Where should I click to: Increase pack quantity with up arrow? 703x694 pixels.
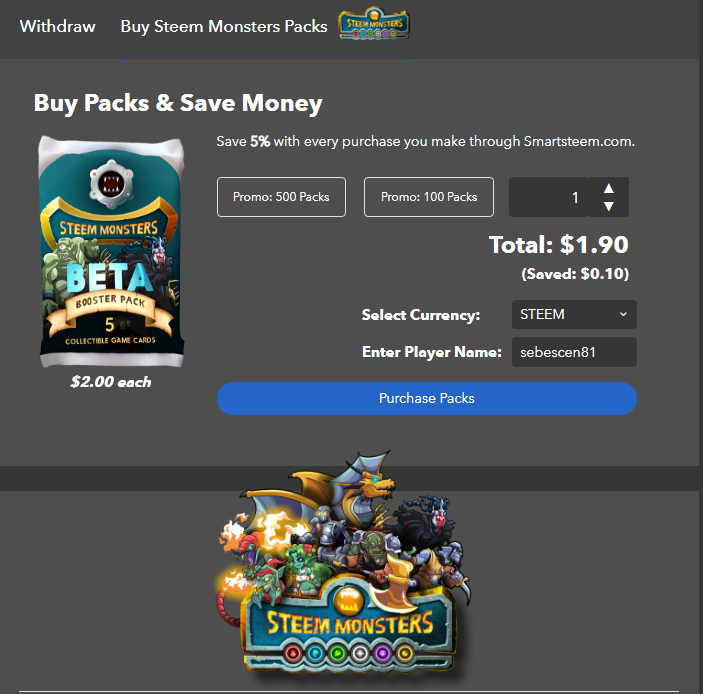pyautogui.click(x=608, y=188)
